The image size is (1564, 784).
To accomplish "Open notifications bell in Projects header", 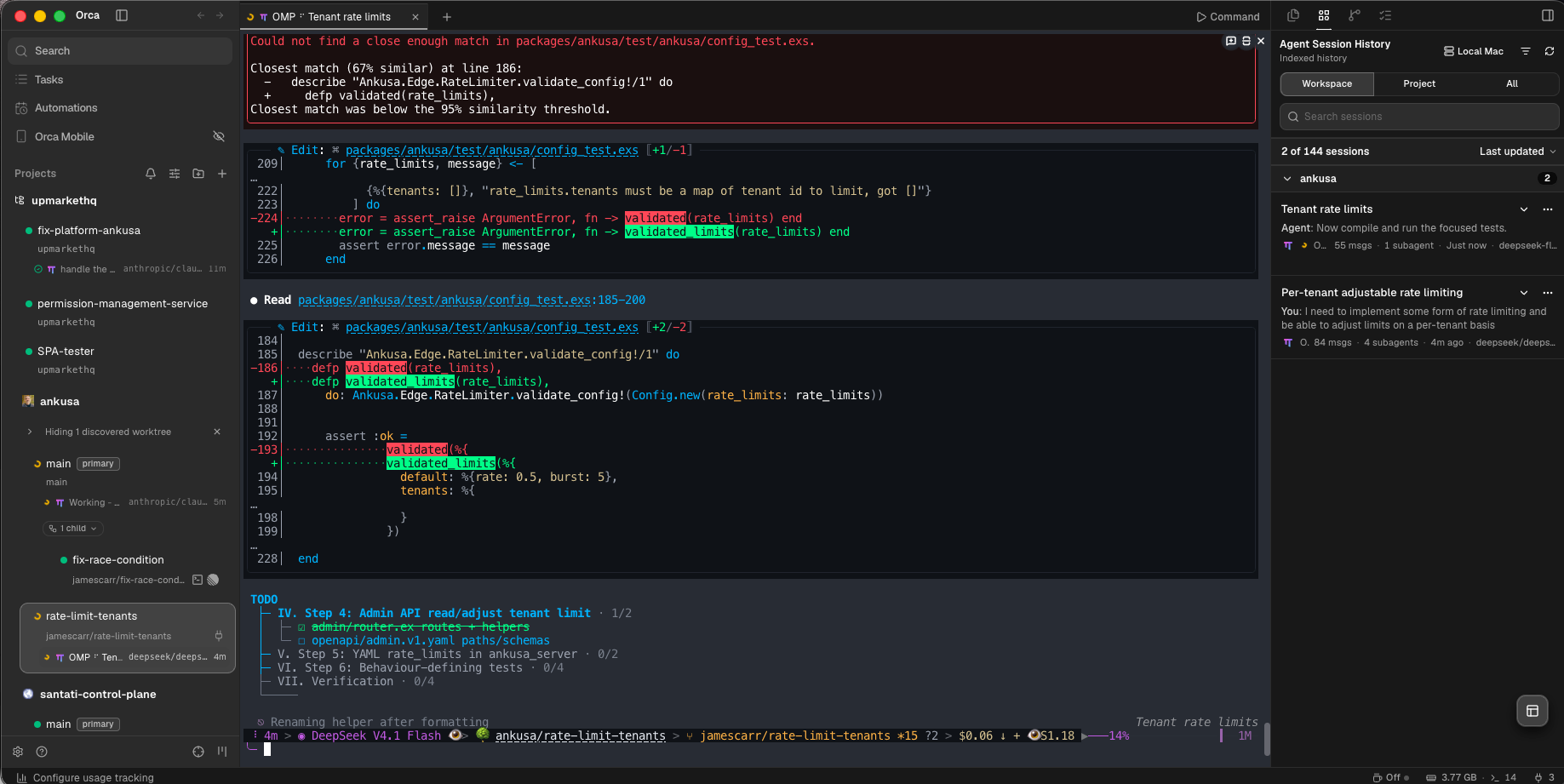I will click(151, 174).
